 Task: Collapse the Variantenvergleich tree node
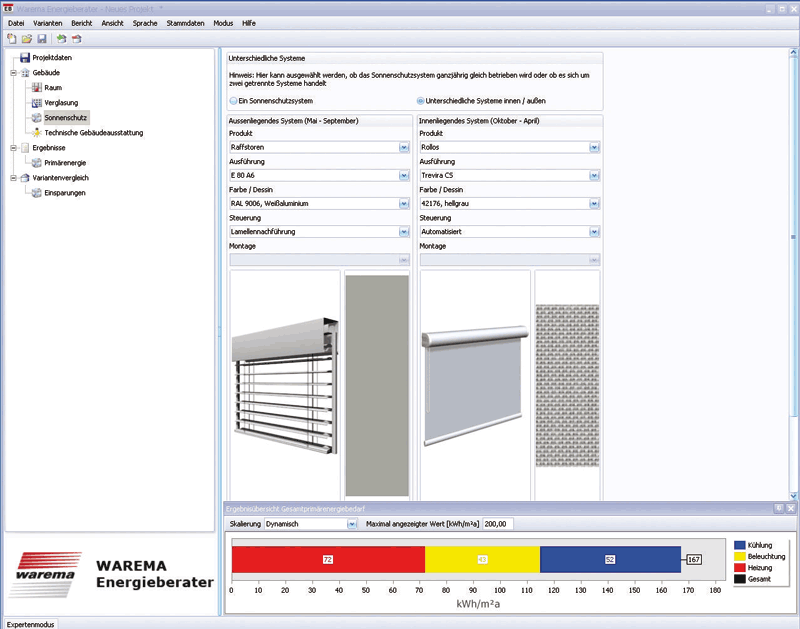[14, 178]
